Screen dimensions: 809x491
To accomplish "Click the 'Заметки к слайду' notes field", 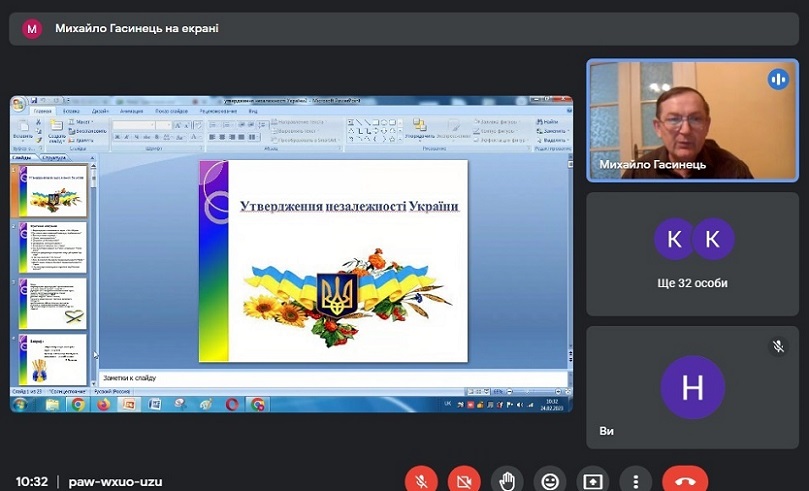I will pos(333,378).
